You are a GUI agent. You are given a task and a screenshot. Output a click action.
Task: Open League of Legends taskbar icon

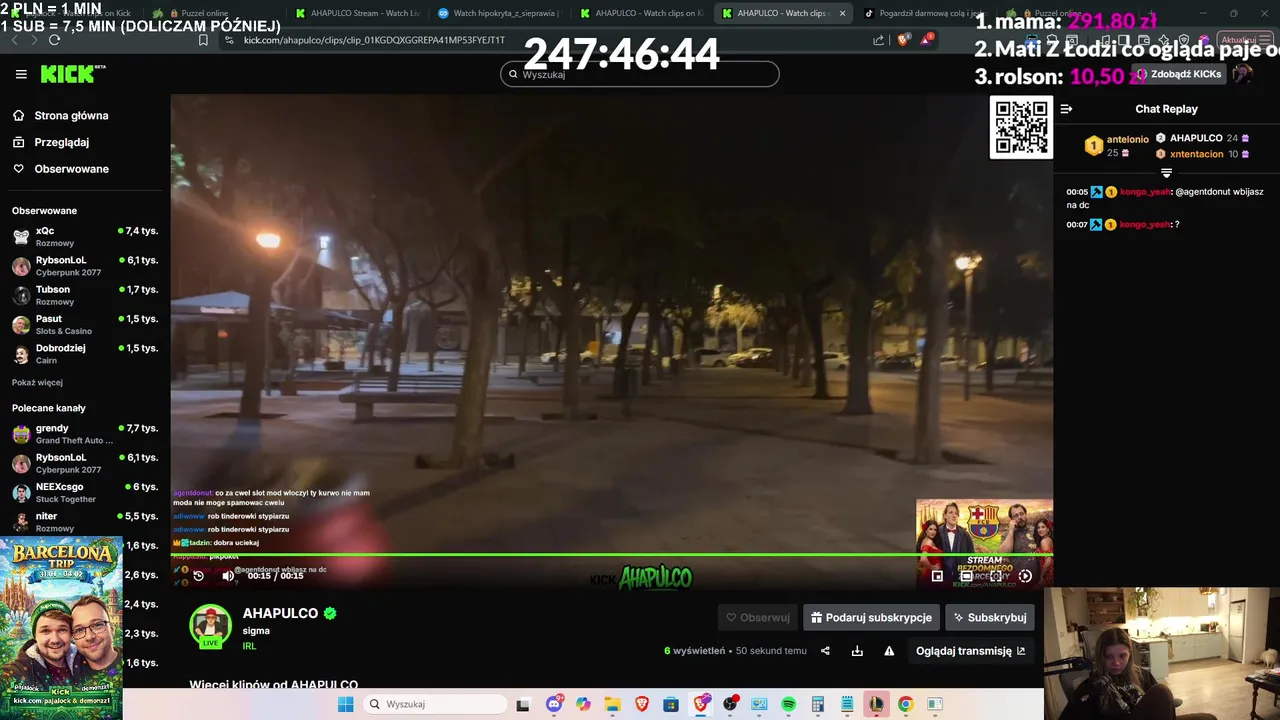tap(876, 704)
